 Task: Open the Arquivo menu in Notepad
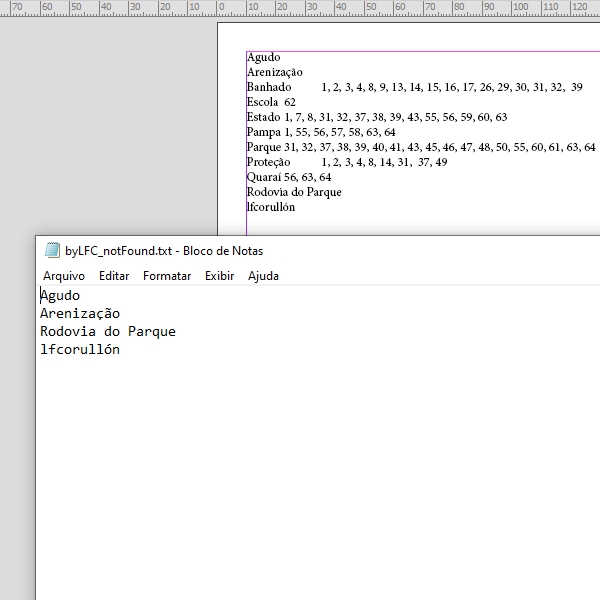[x=64, y=276]
